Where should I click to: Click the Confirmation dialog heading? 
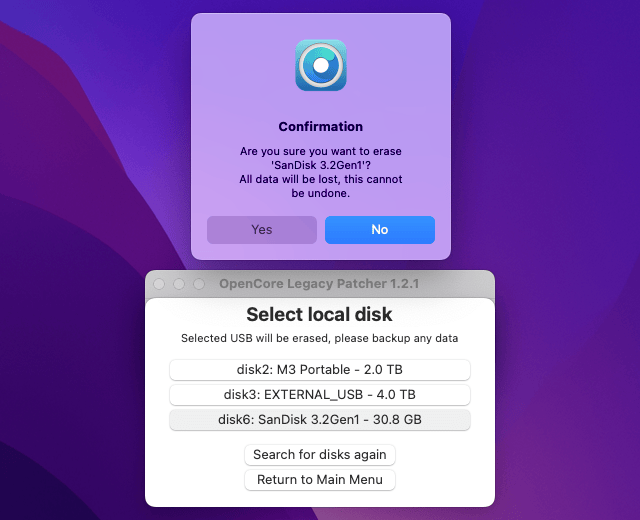coord(320,127)
